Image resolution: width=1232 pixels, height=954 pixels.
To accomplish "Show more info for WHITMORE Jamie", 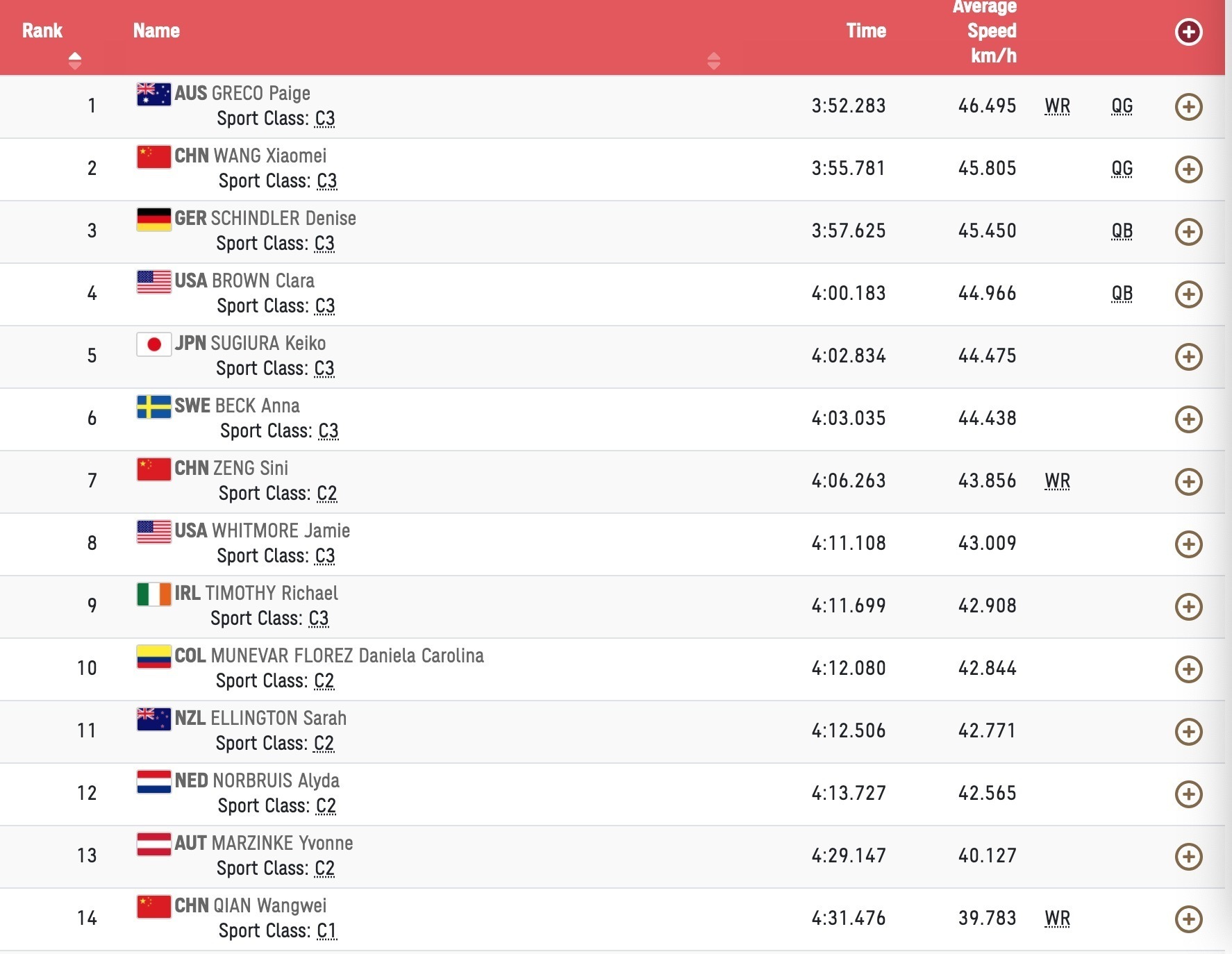I will click(x=1188, y=544).
